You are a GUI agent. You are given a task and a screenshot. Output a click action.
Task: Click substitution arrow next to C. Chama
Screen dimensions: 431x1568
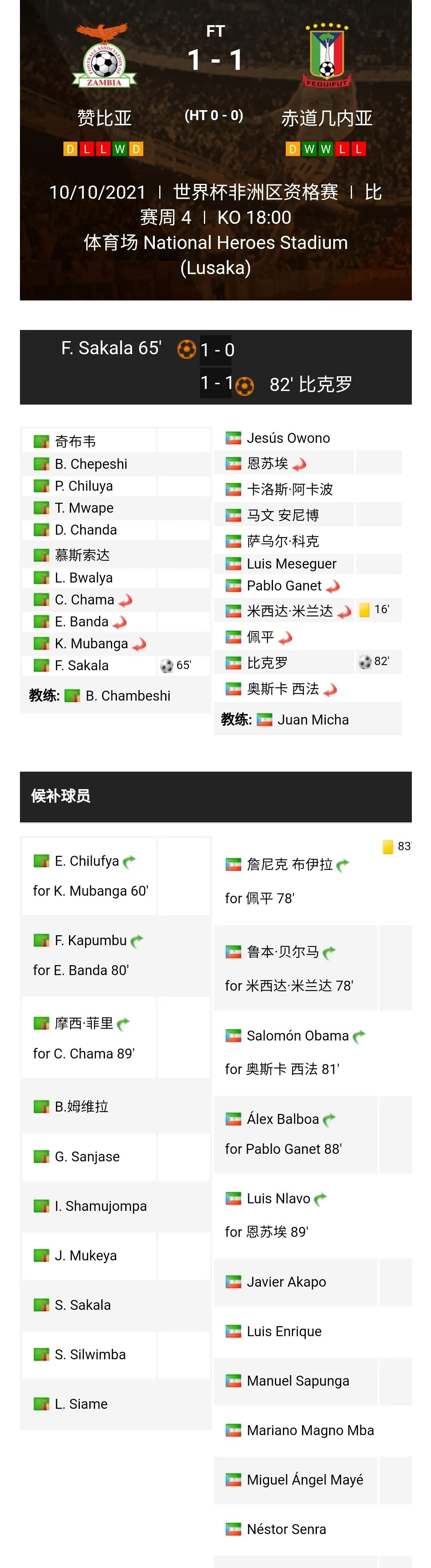pyautogui.click(x=126, y=601)
